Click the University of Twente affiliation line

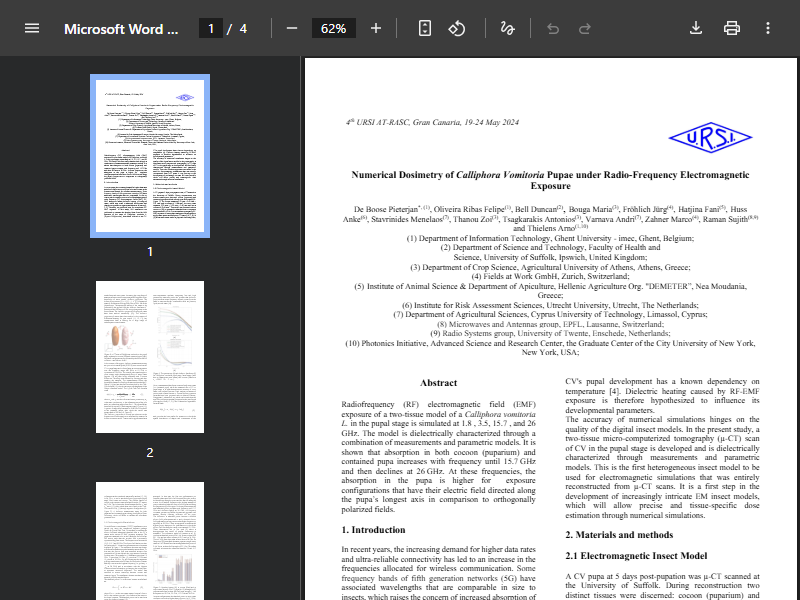[x=550, y=334]
